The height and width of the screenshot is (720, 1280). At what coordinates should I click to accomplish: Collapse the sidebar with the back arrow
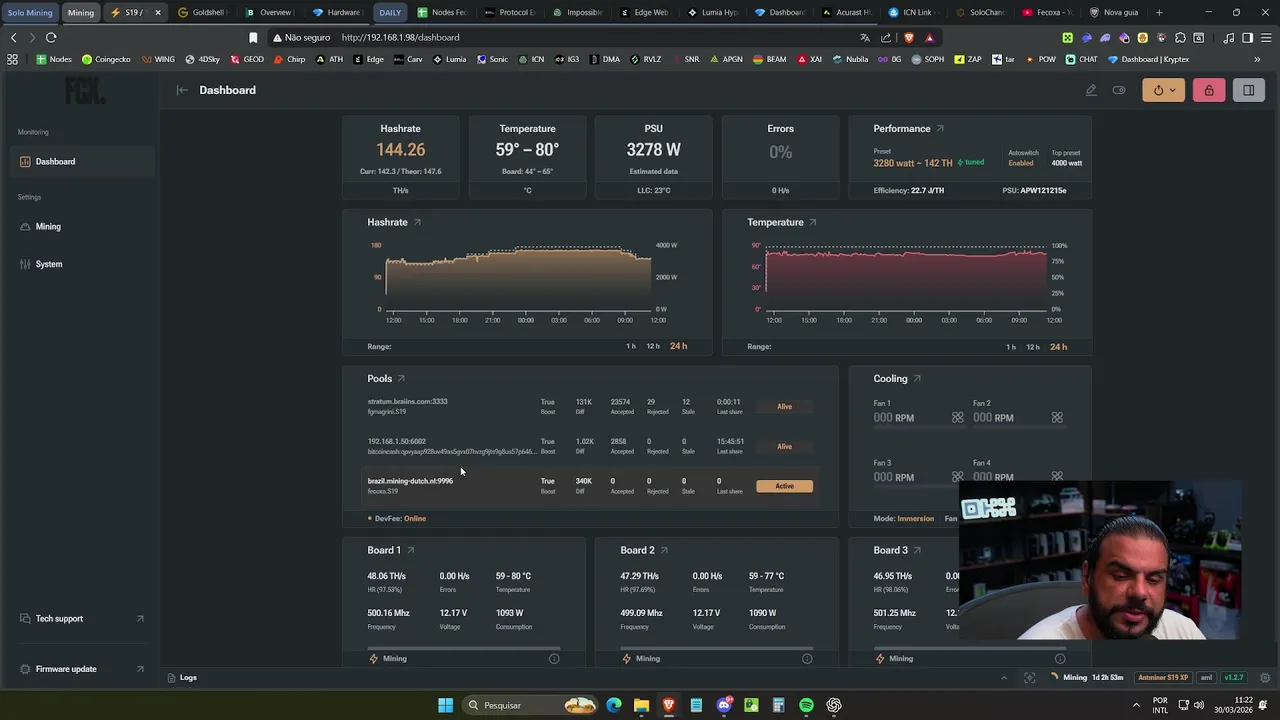coord(182,90)
